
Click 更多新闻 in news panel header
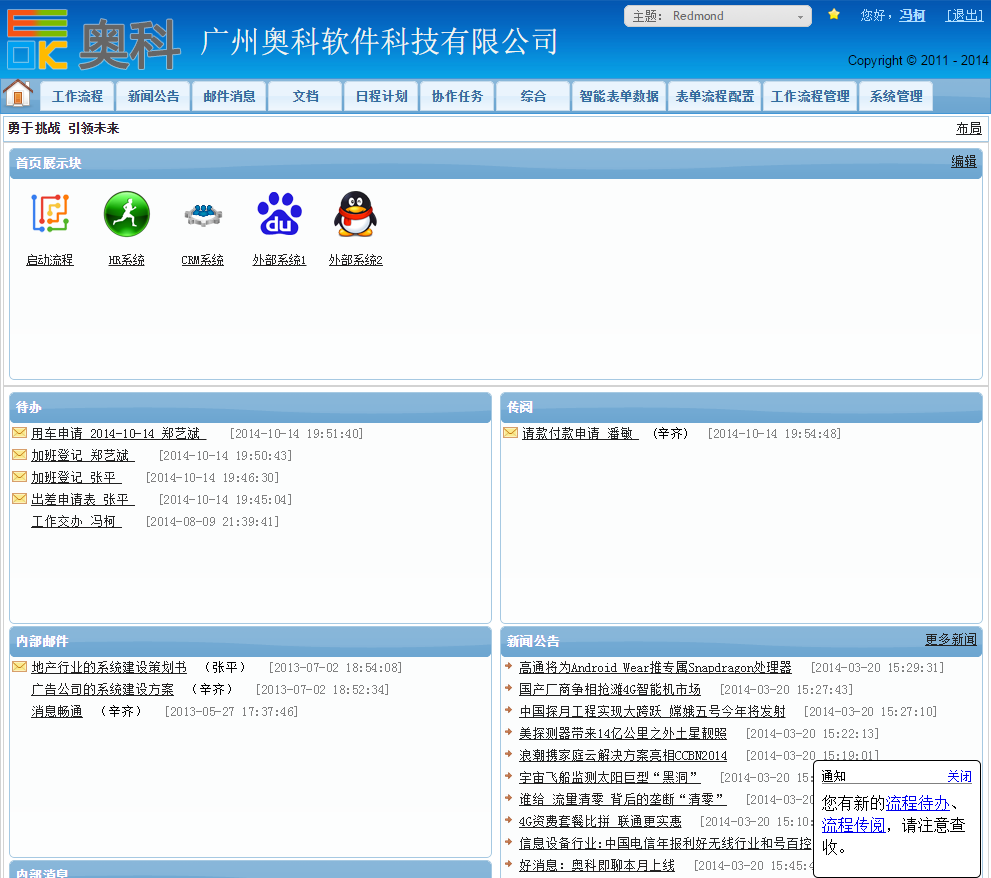tap(950, 640)
